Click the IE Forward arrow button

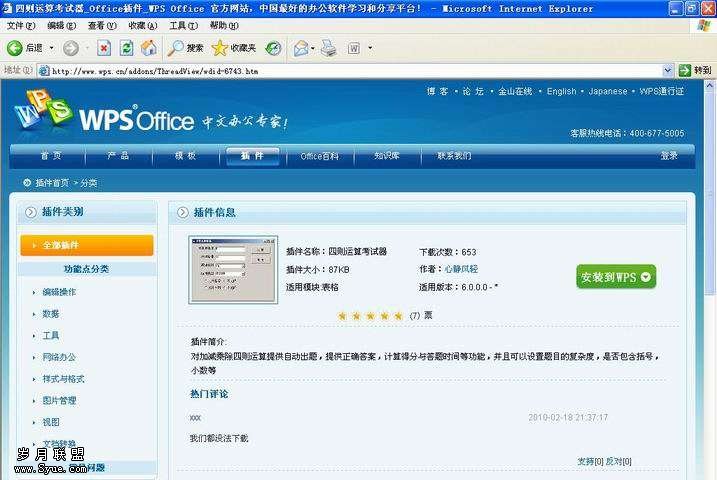(x=70, y=48)
